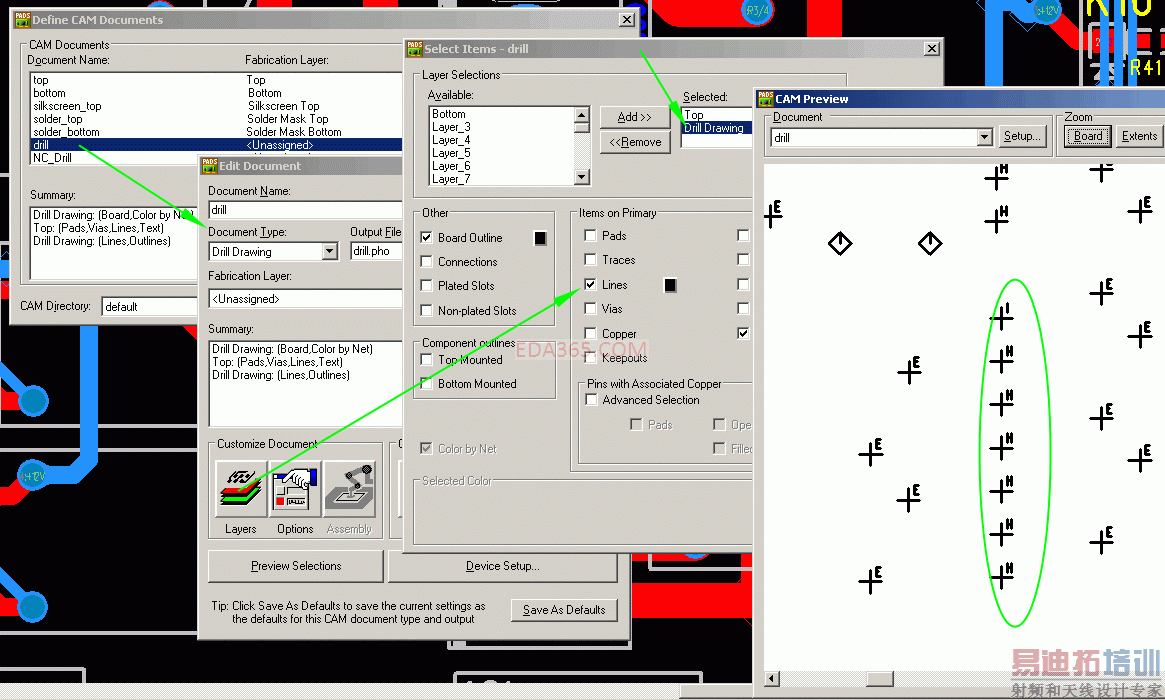The height and width of the screenshot is (700, 1165).
Task: Select the 'drill' document row
Action: pyautogui.click(x=216, y=145)
